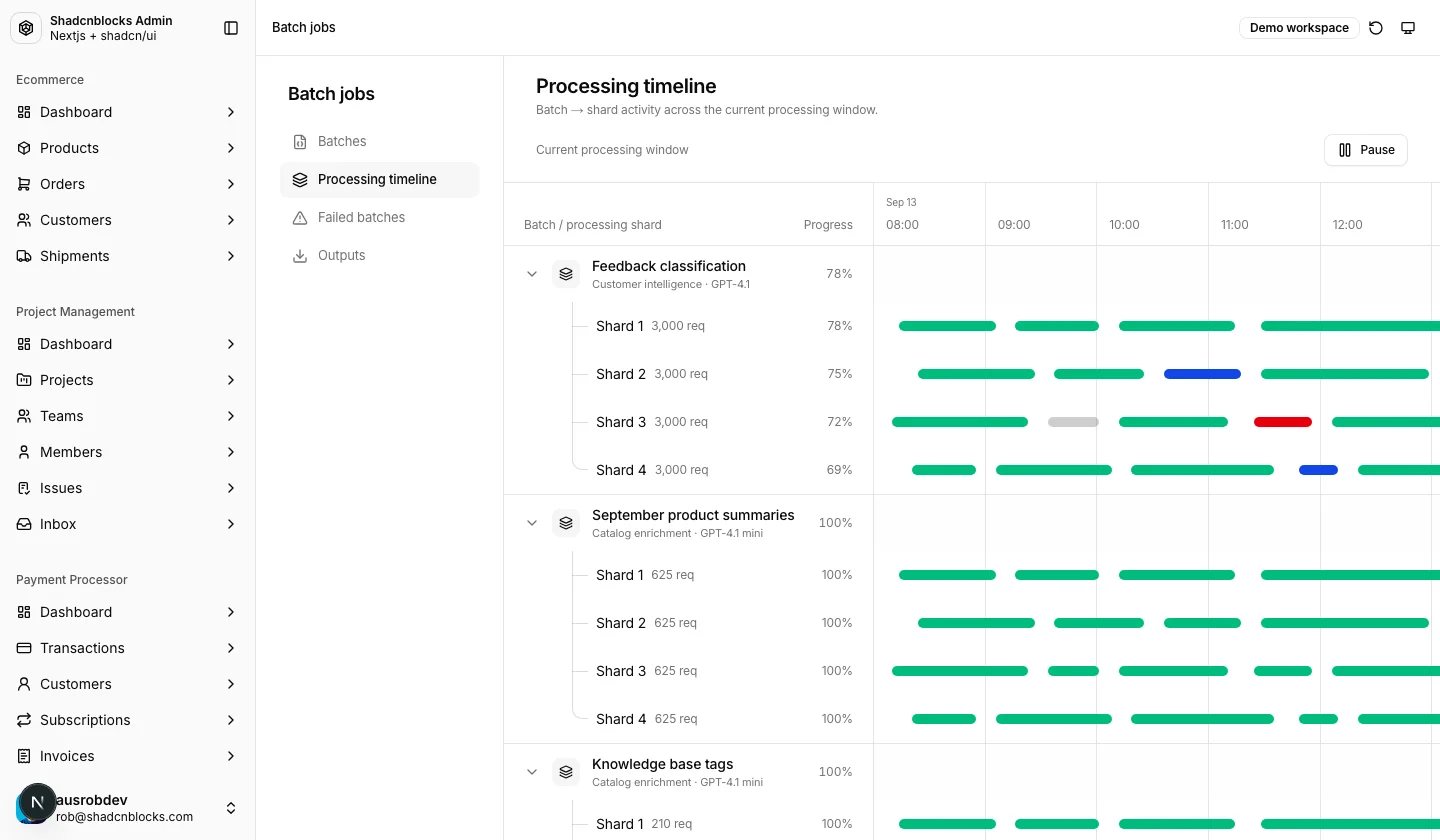Expand the Members sidebar chevron
The width and height of the screenshot is (1440, 840).
click(x=231, y=452)
